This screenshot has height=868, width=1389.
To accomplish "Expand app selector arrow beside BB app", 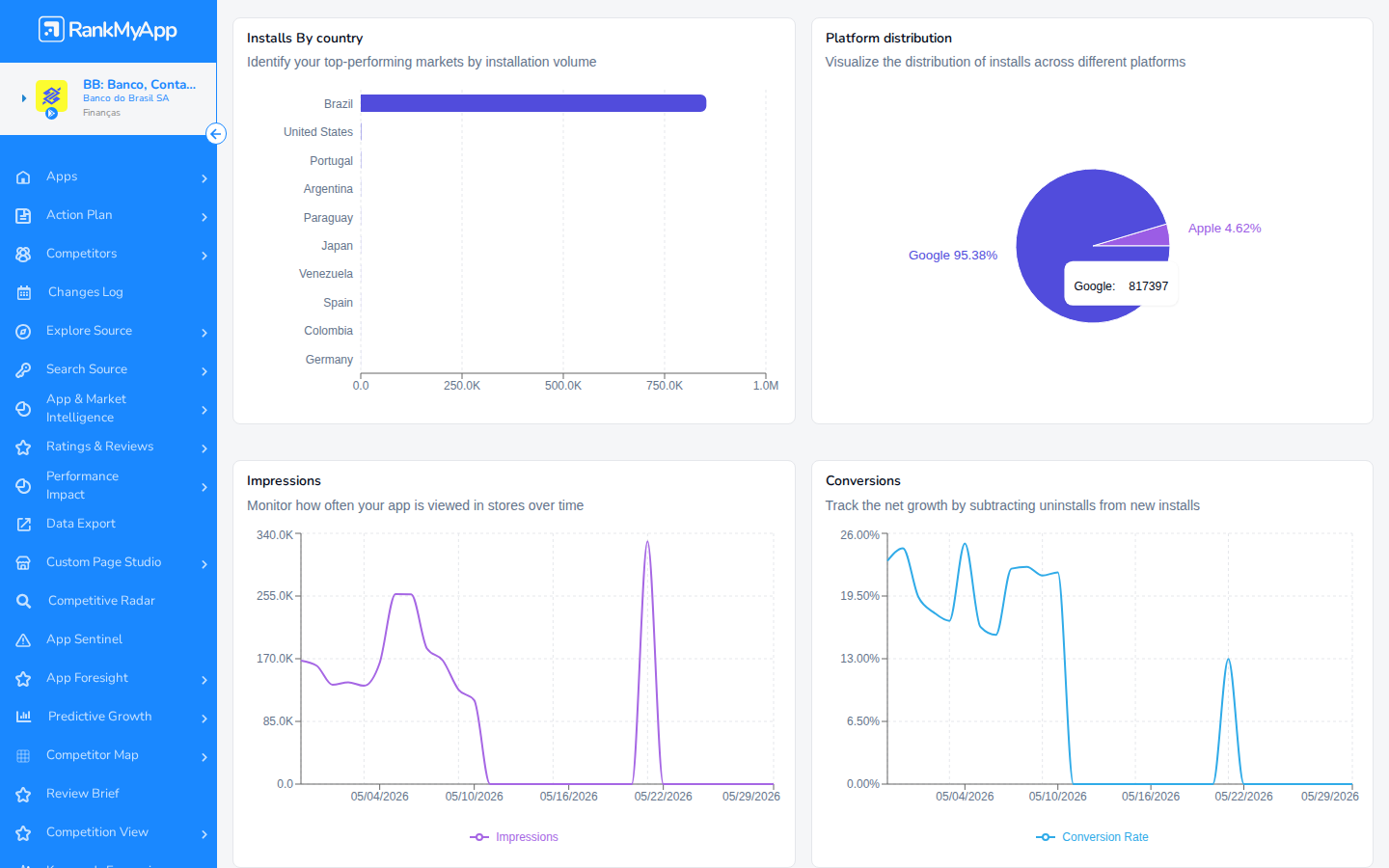I will 23,98.
